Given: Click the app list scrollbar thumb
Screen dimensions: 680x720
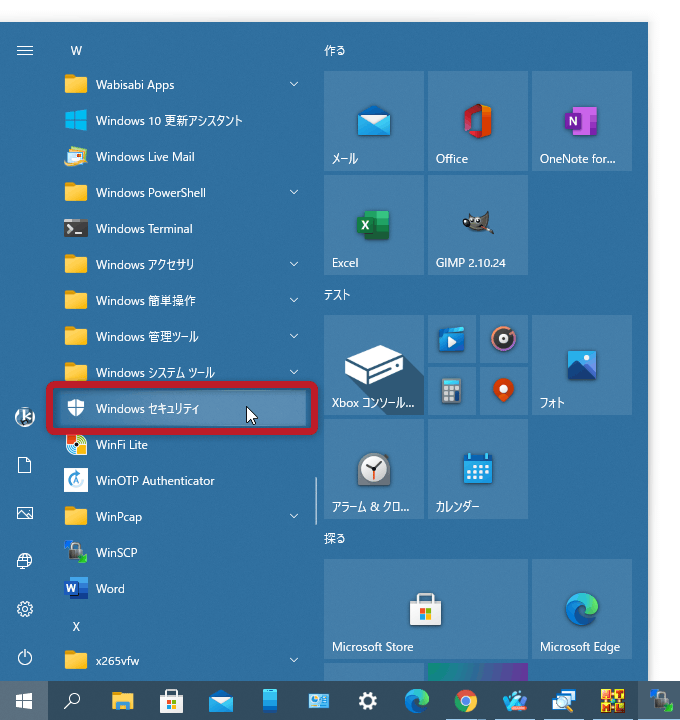Looking at the screenshot, I should (316, 501).
